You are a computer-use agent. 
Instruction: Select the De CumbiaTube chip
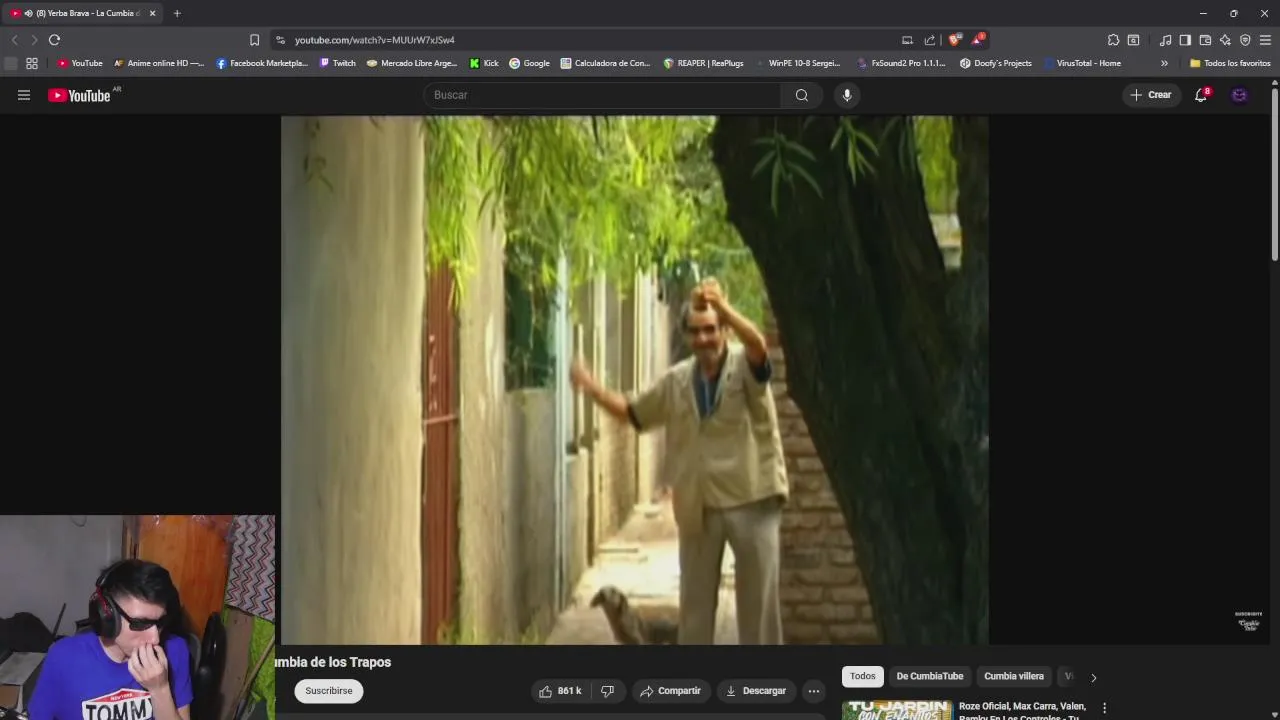click(929, 676)
